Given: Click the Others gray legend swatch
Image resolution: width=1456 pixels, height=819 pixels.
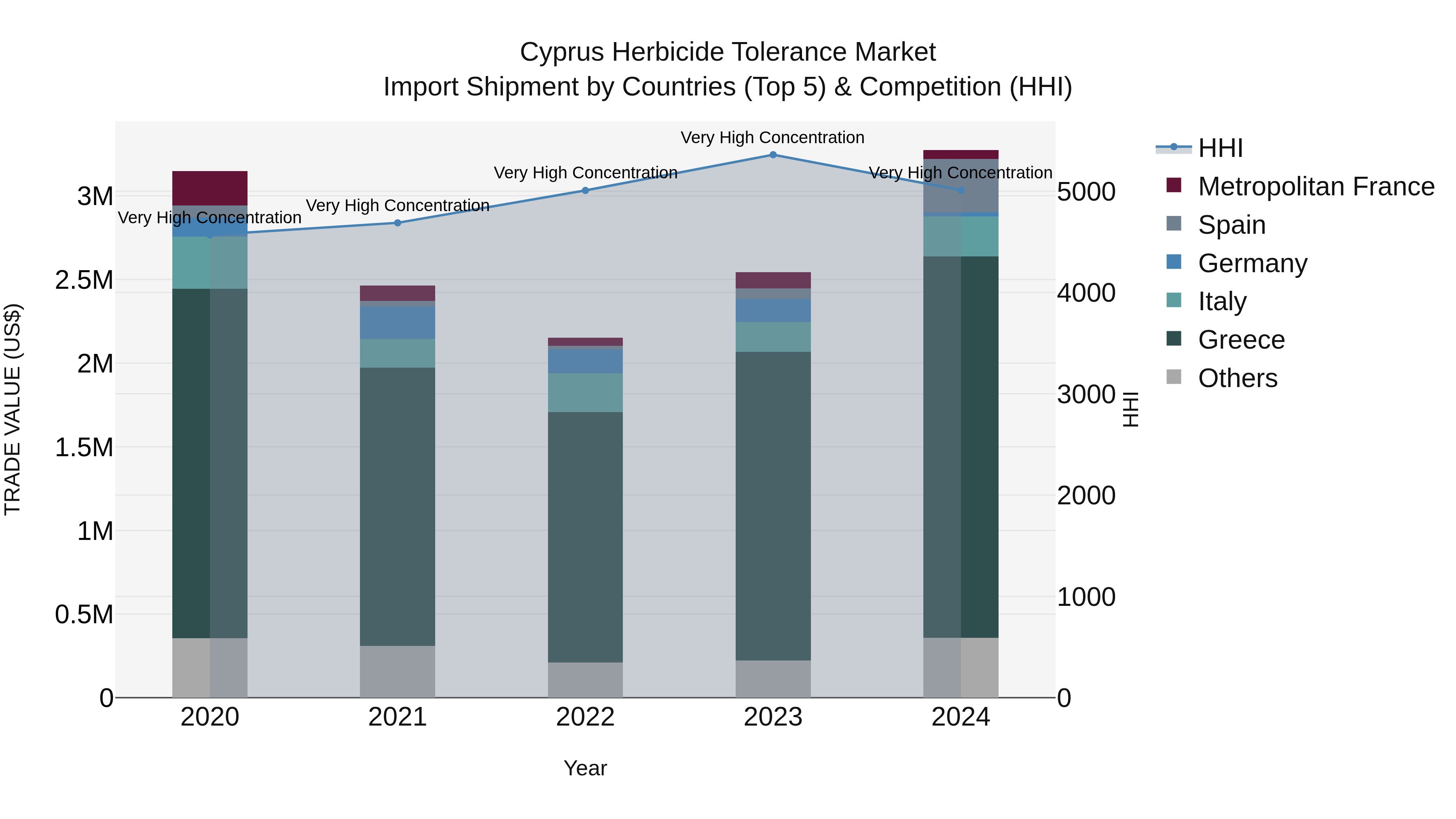Looking at the screenshot, I should click(x=1174, y=377).
